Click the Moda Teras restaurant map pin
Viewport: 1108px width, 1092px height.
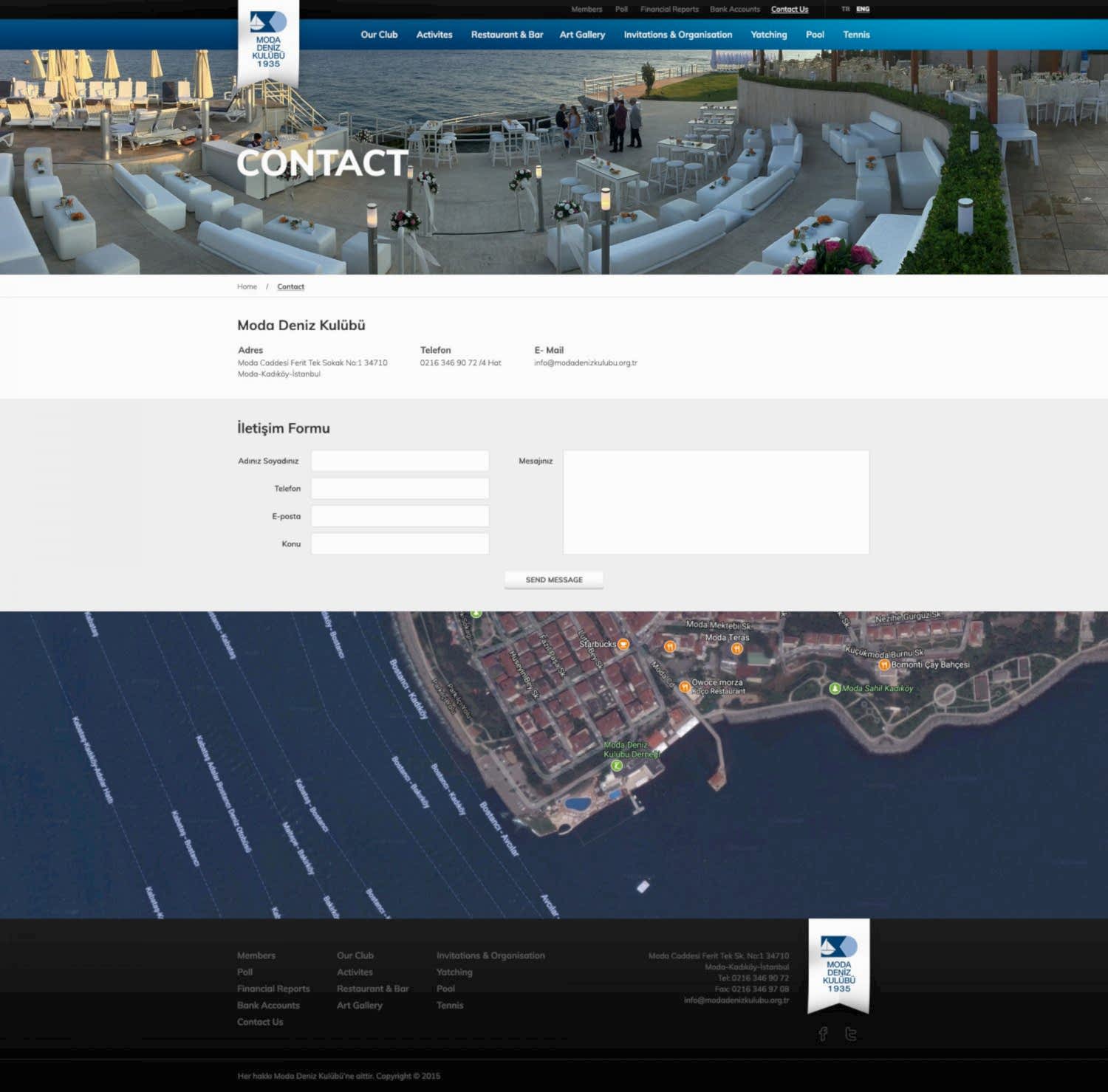pyautogui.click(x=736, y=648)
